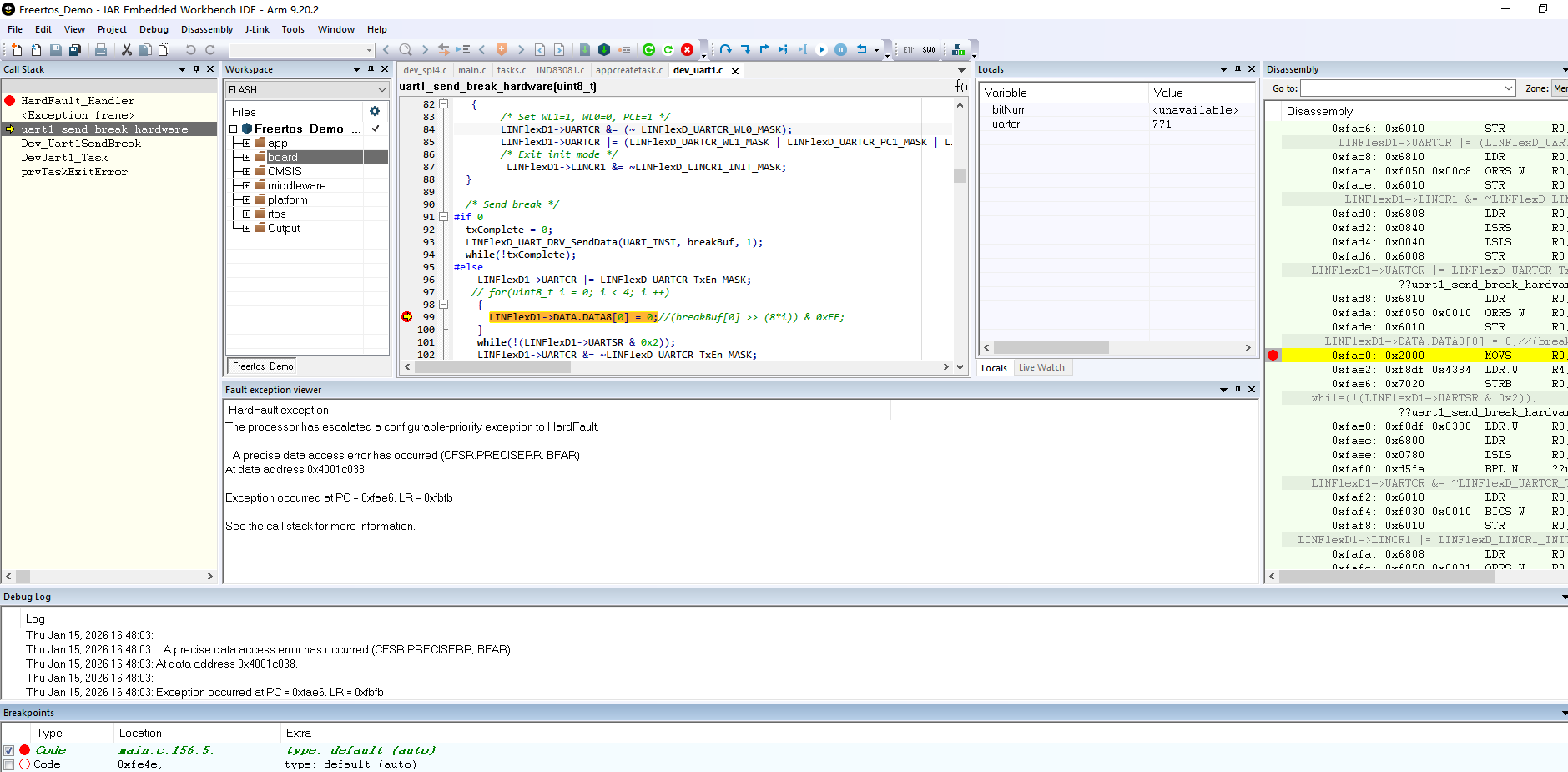Open the Disassembly Go to dropdown
The width and height of the screenshot is (1568, 772).
1508,88
